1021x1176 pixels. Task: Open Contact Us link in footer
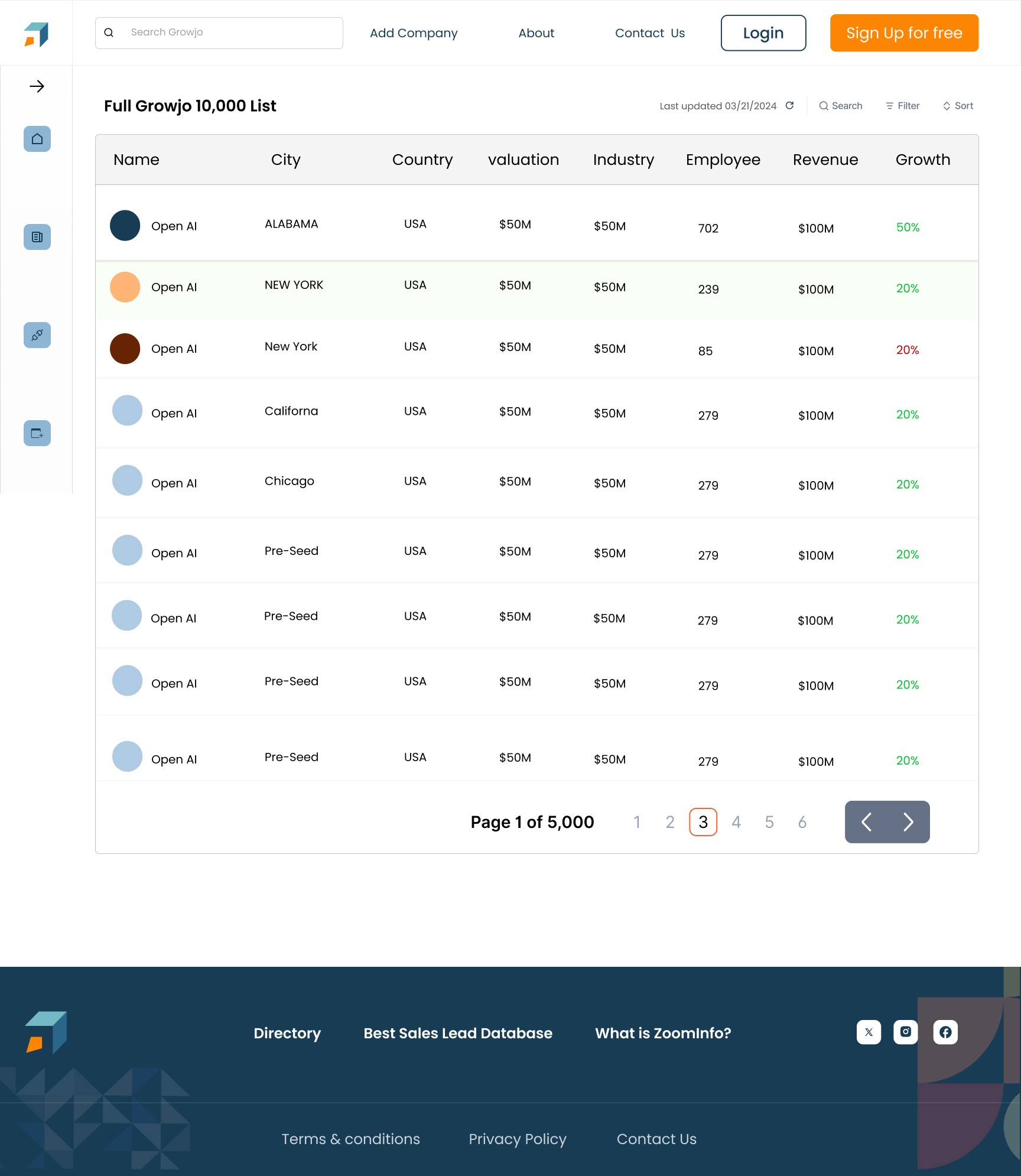[656, 1139]
